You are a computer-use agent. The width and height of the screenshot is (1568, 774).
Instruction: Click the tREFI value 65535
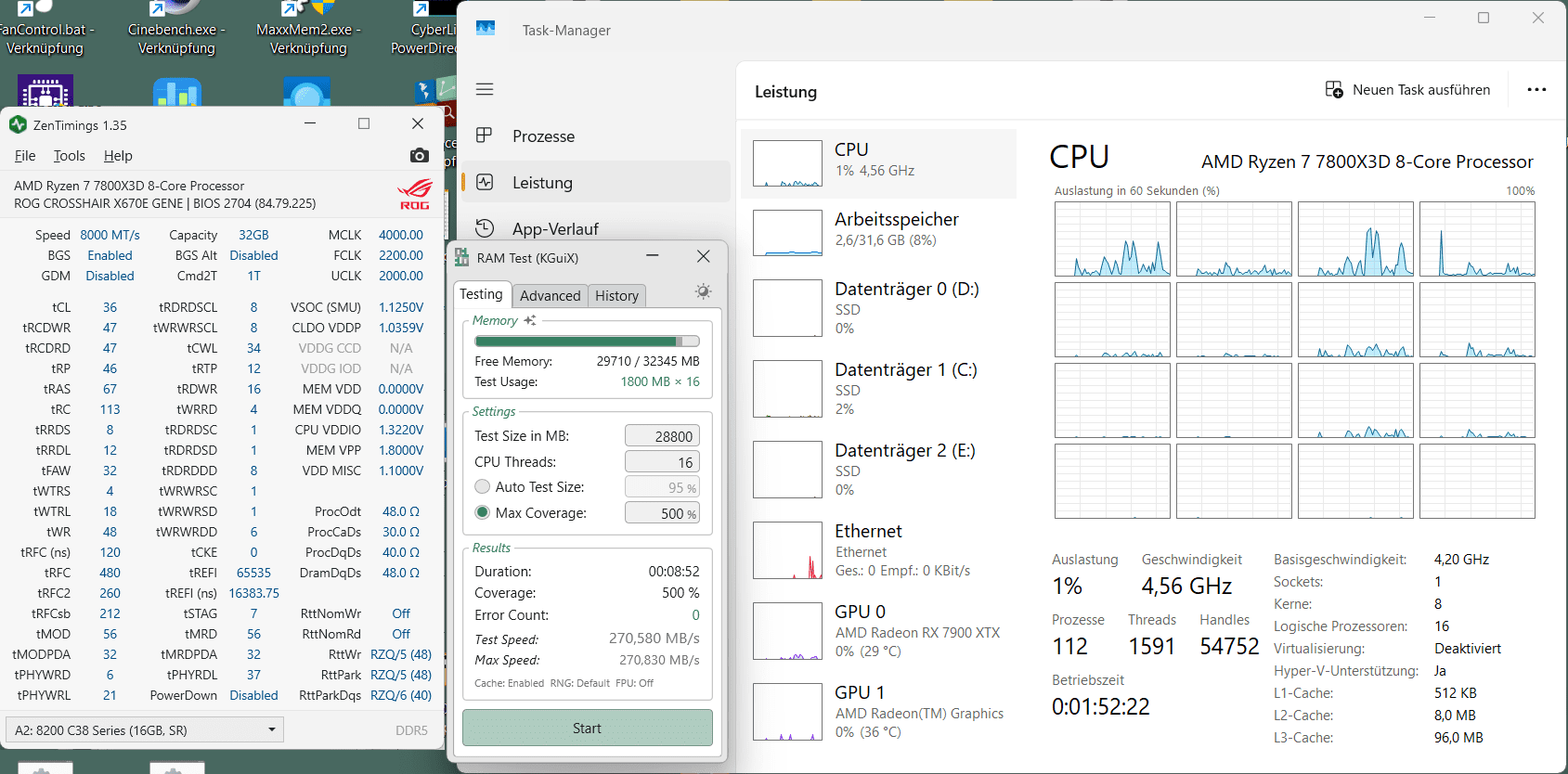[x=253, y=573]
